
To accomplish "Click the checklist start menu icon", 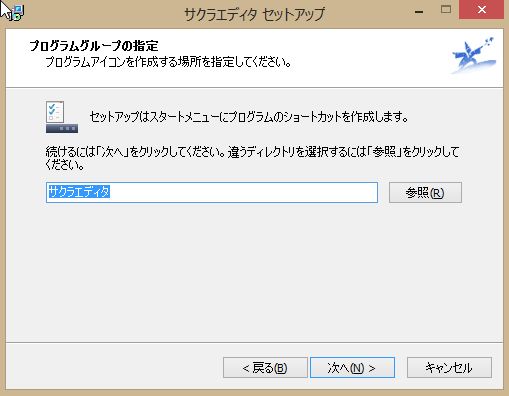I will (62, 117).
